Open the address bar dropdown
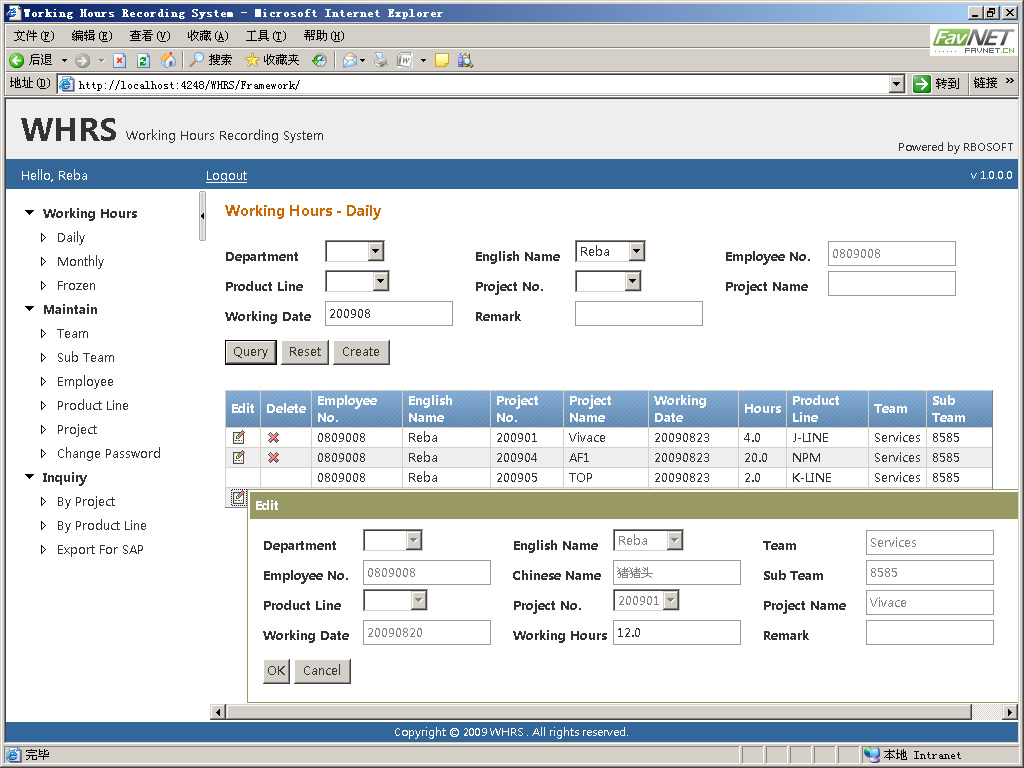This screenshot has width=1024, height=768. (897, 84)
